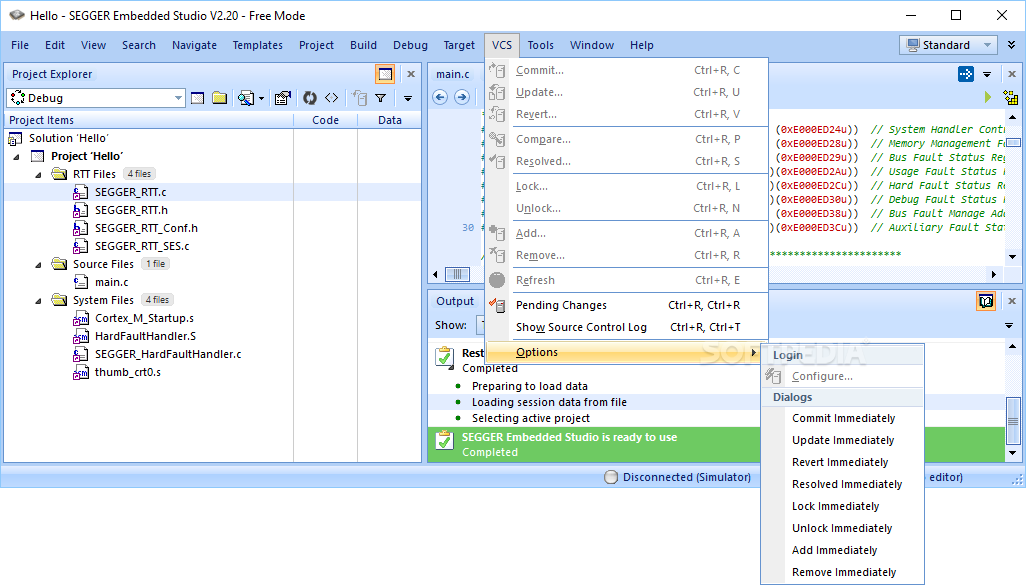Screen dimensions: 1026x585
Task: Click the green check clipboard icon in ready row
Action: click(445, 440)
